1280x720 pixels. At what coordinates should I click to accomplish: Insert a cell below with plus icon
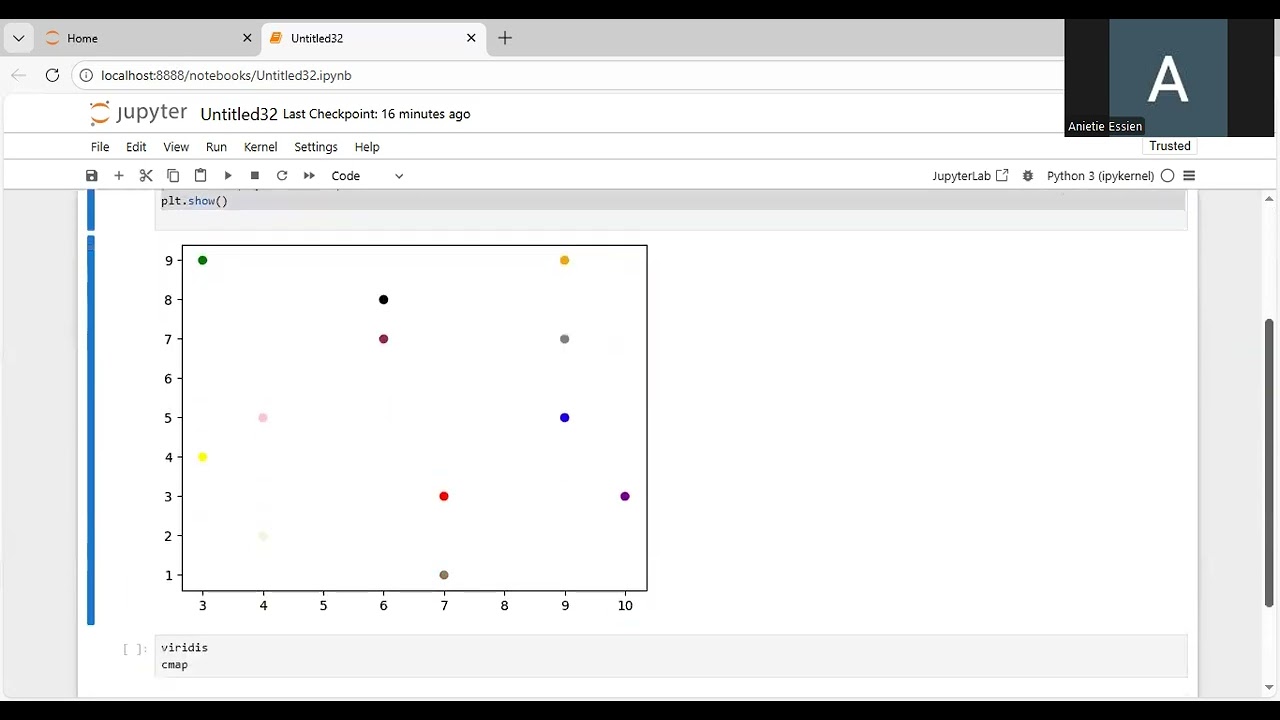coord(119,176)
